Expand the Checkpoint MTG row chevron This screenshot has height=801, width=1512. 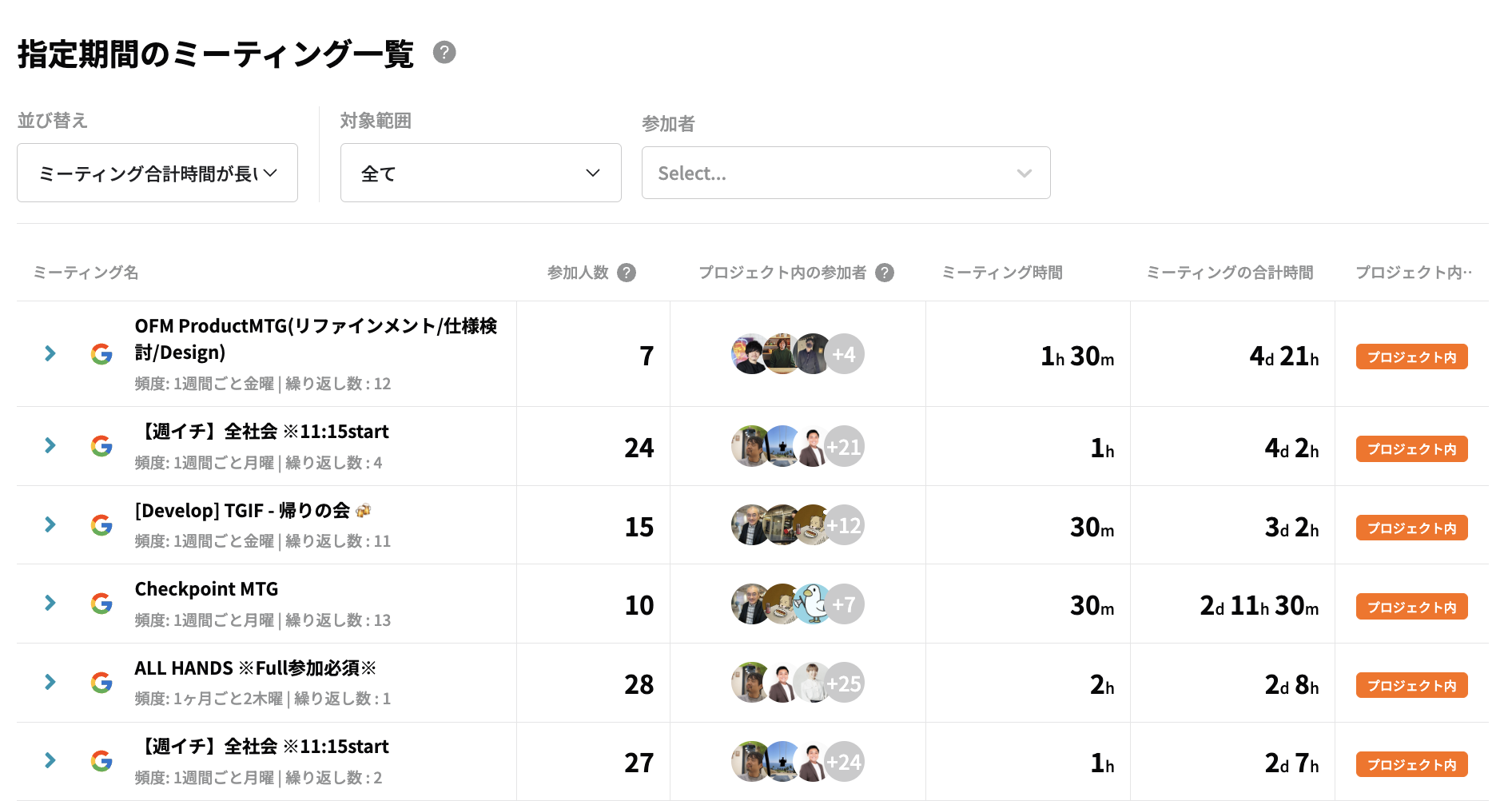[x=50, y=603]
